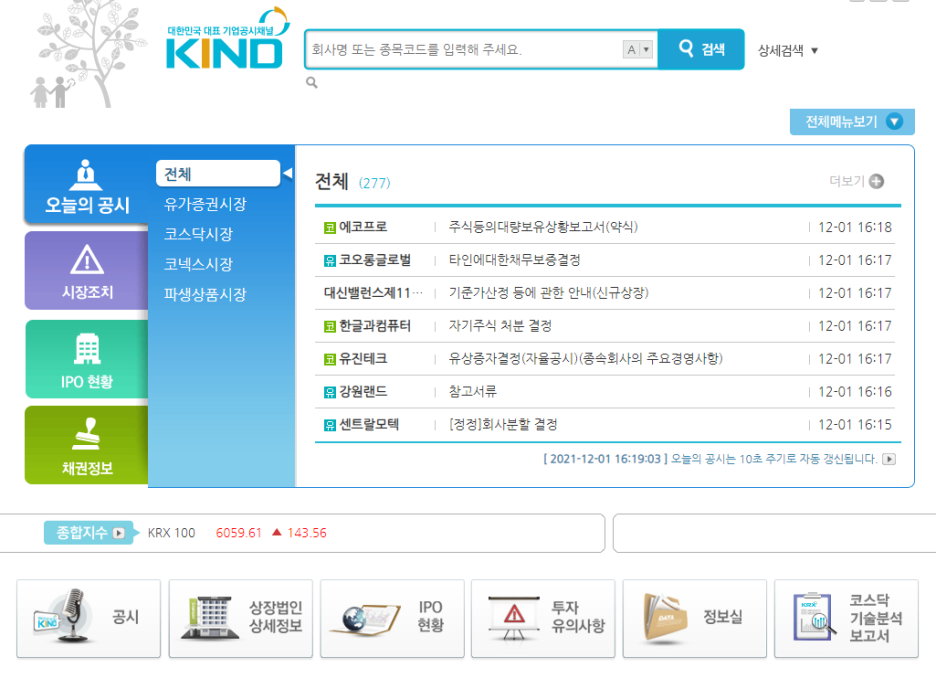
Task: Open disclosure 유상증자결정(자율공시)
Action: (x=586, y=359)
